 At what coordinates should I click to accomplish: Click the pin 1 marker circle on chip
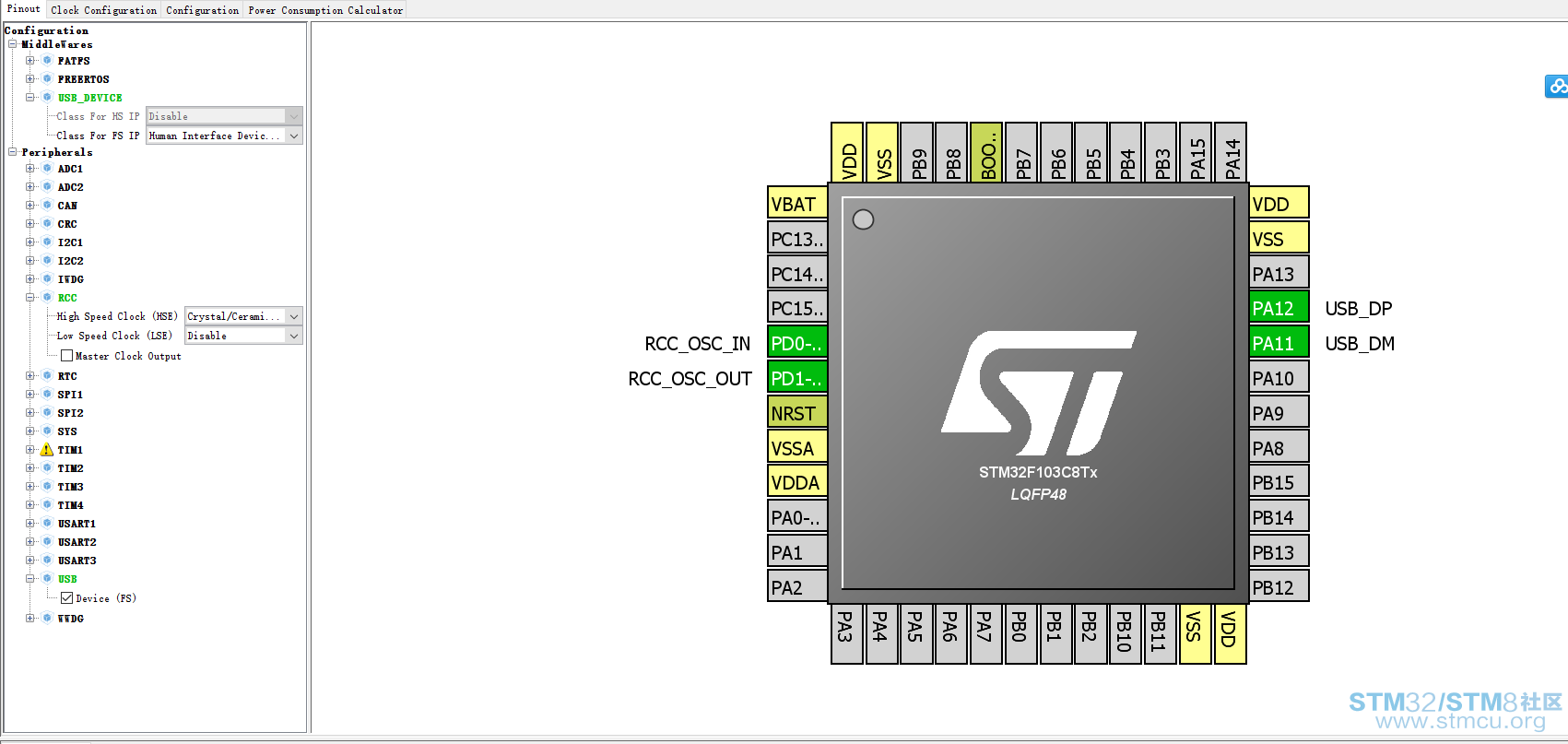(x=863, y=219)
